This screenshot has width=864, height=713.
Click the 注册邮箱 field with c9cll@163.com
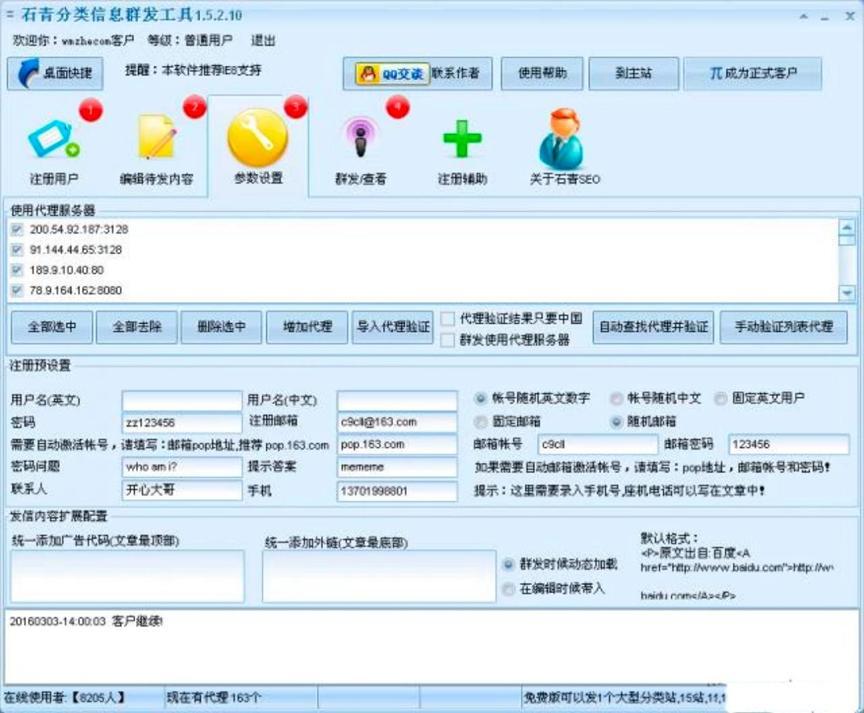pyautogui.click(x=397, y=423)
